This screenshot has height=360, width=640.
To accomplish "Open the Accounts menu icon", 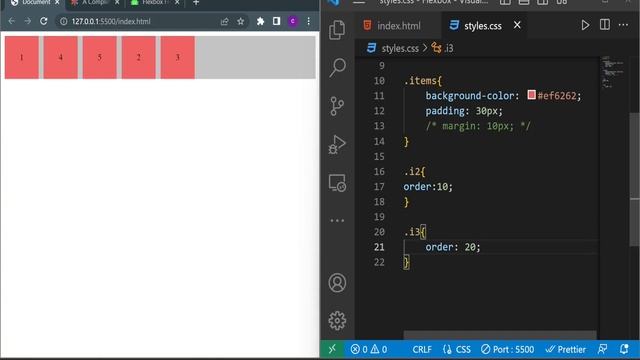I will pyautogui.click(x=337, y=283).
